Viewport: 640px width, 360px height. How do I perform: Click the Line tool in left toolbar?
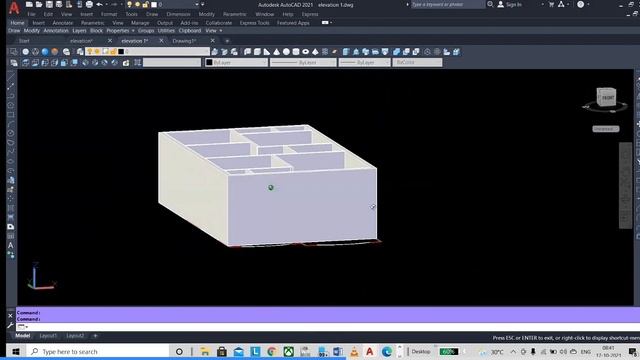pos(11,78)
